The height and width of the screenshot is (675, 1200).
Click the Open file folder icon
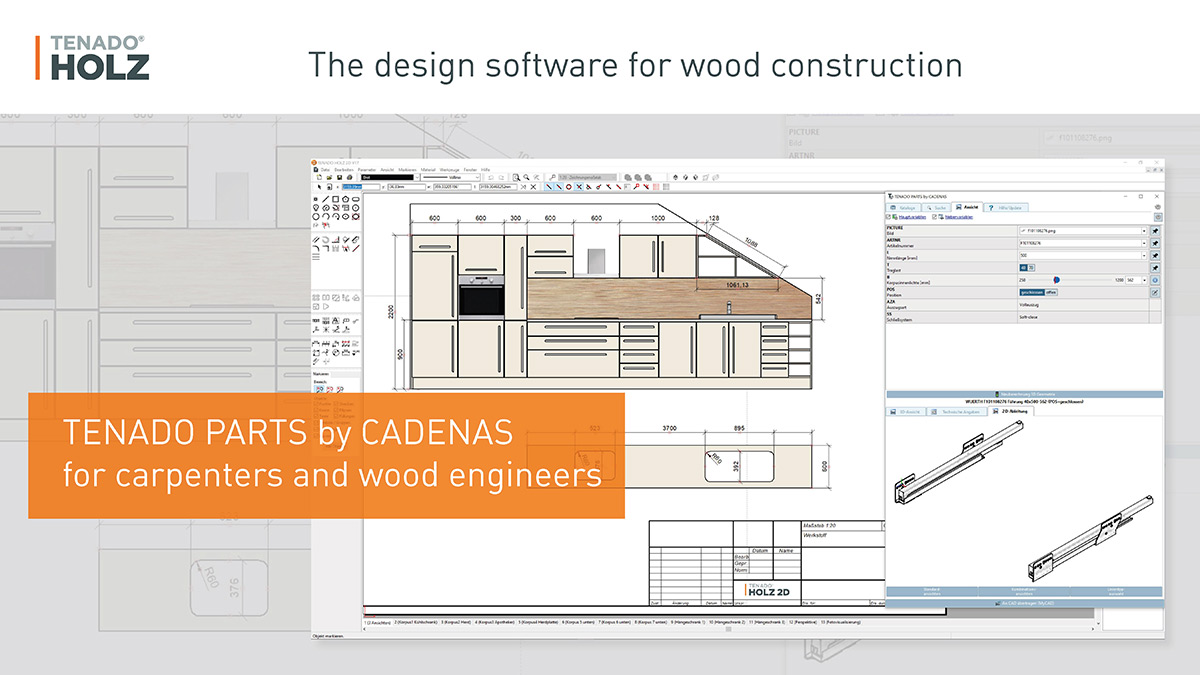(x=329, y=177)
